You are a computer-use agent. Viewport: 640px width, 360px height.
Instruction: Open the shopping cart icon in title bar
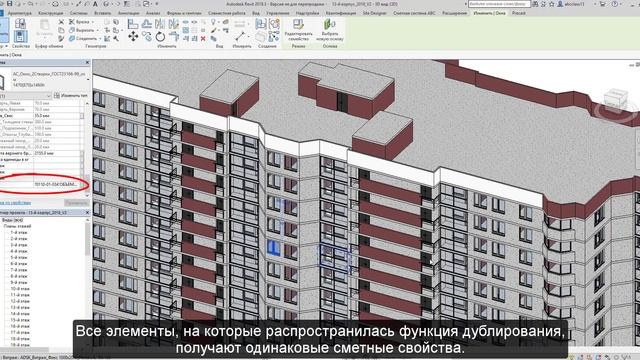coord(602,4)
